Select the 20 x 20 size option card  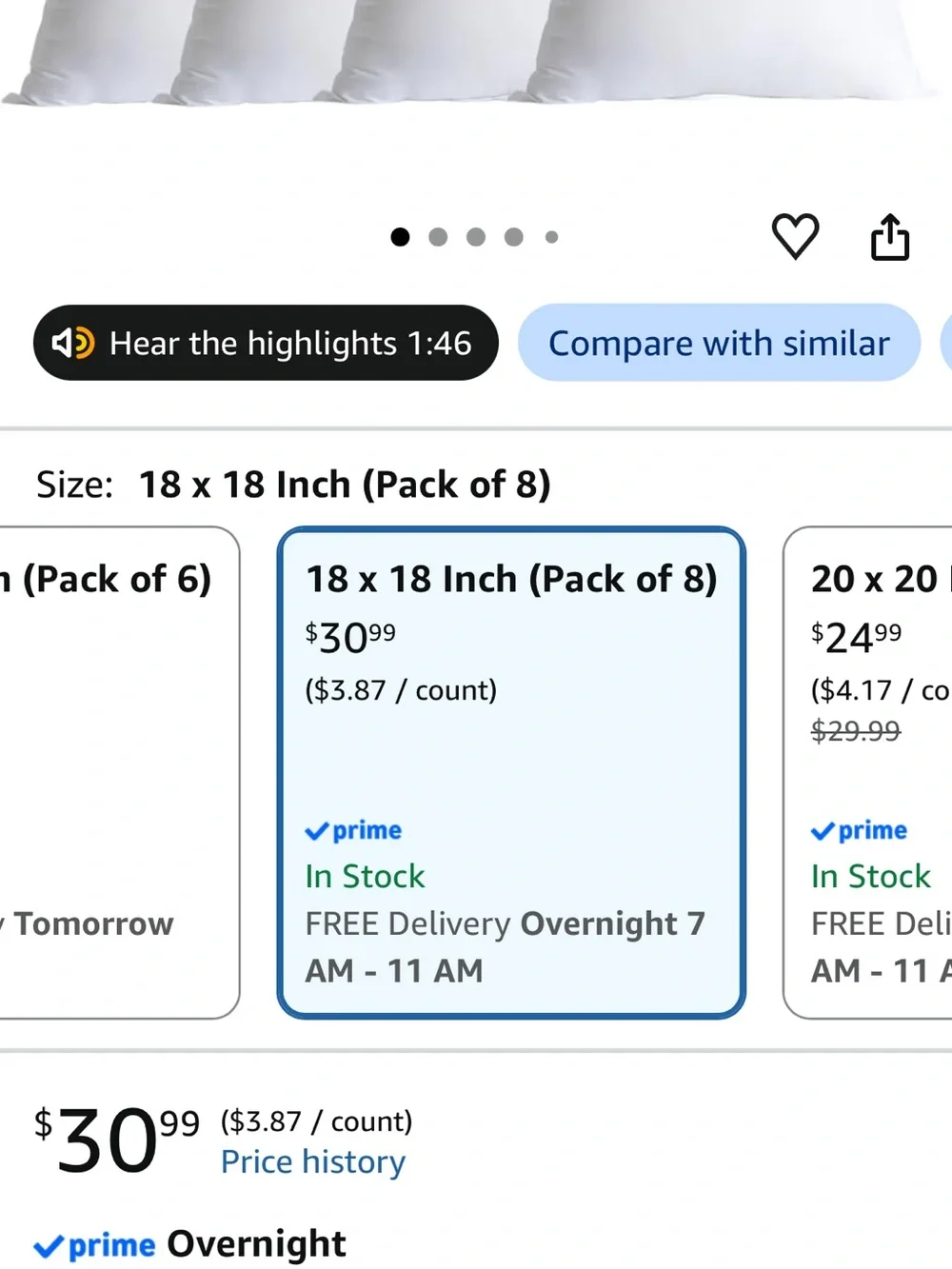click(x=867, y=772)
